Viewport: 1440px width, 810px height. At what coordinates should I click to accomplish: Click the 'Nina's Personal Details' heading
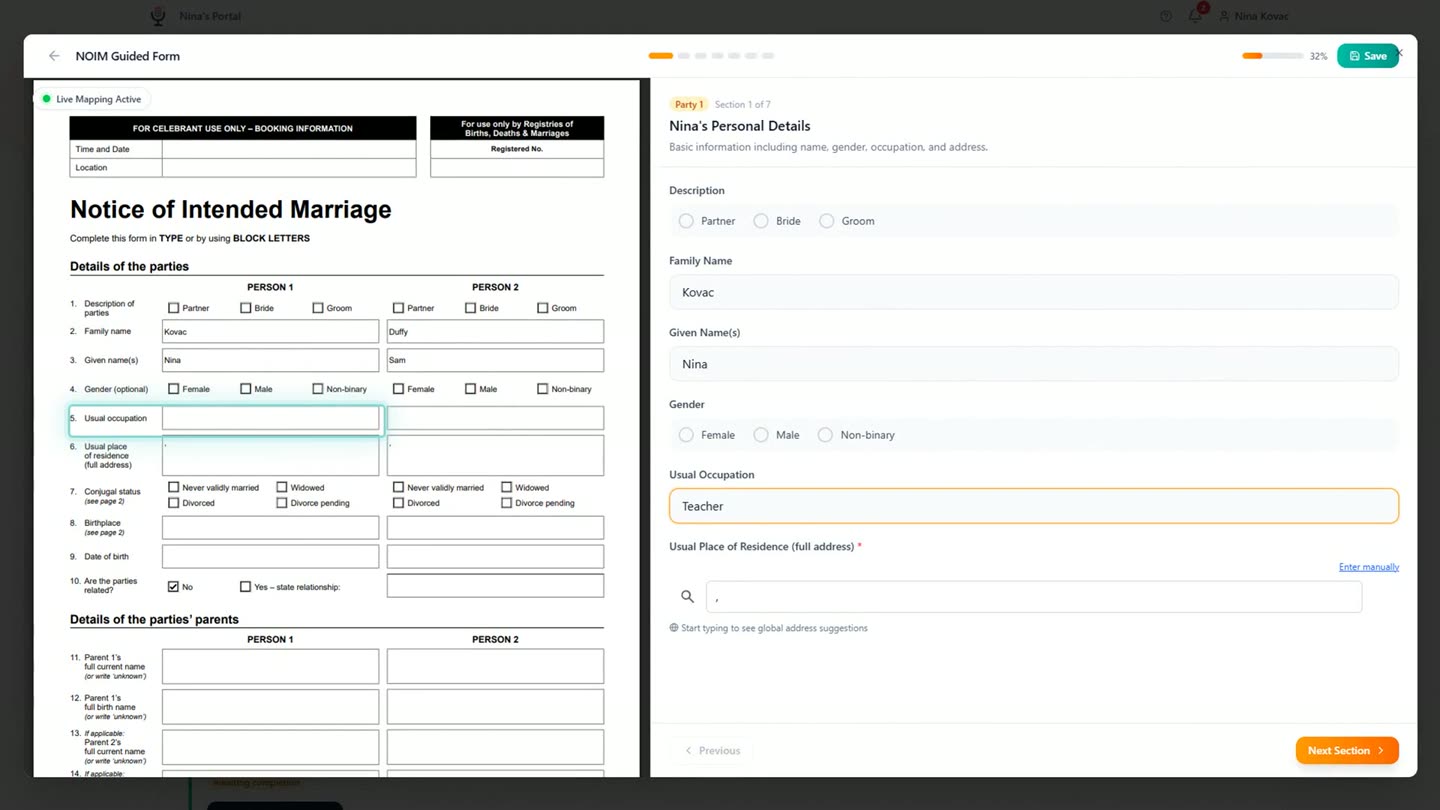tap(740, 126)
